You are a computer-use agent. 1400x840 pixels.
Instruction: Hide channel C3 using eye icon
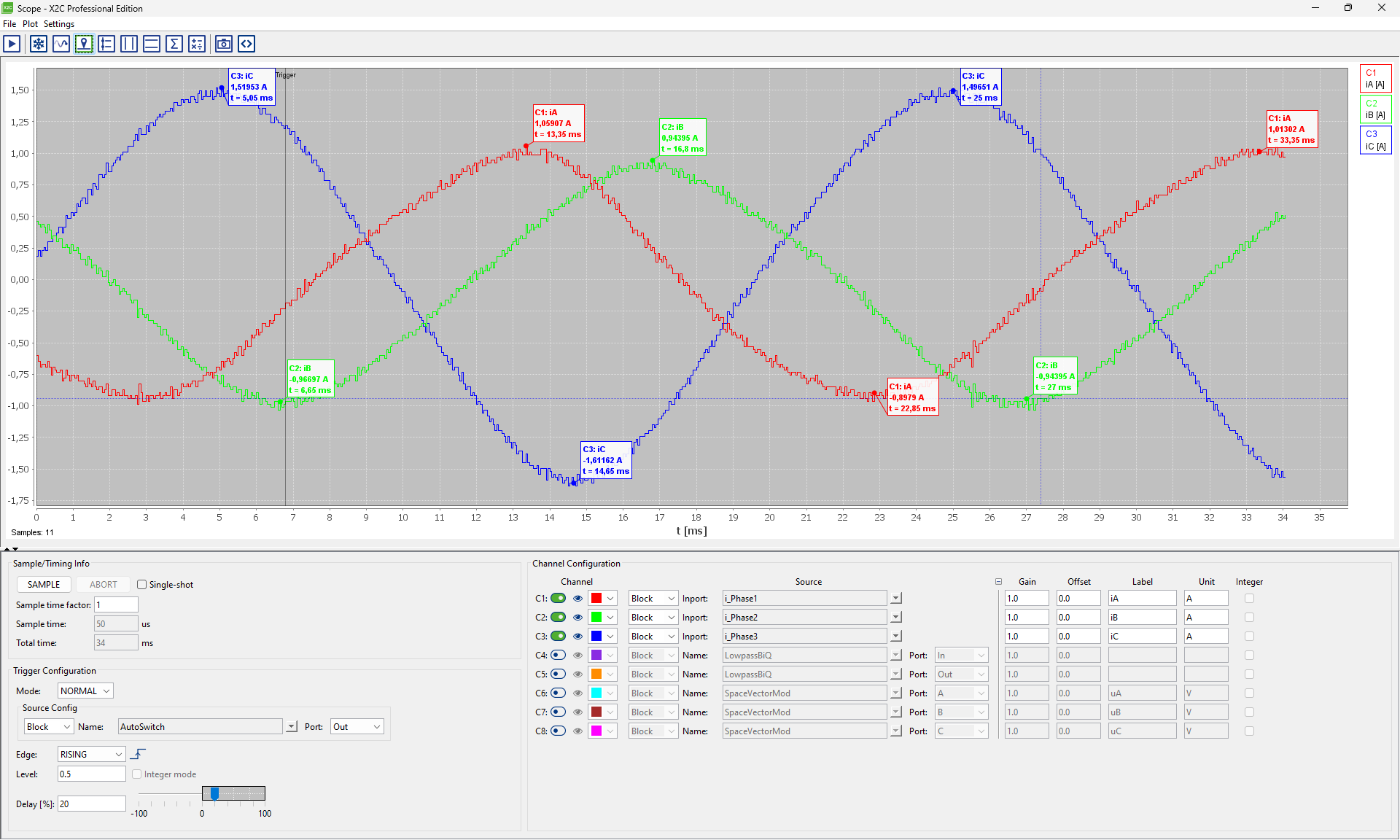pyautogui.click(x=577, y=636)
